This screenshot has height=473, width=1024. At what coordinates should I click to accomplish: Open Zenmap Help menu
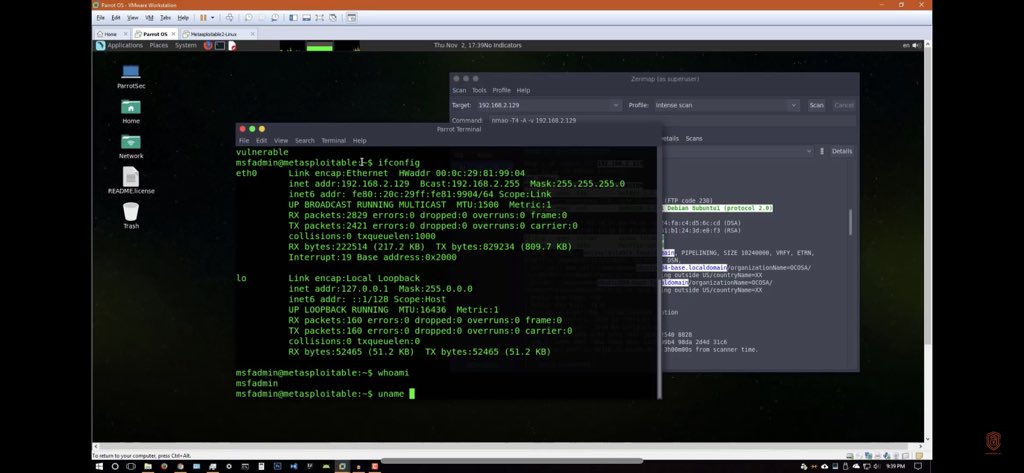[523, 90]
